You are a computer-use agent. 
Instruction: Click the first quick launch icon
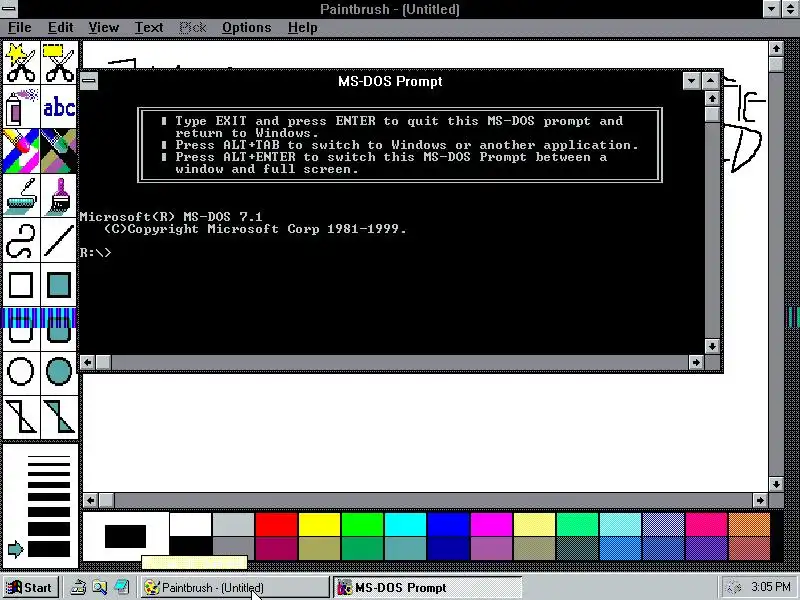(78, 588)
